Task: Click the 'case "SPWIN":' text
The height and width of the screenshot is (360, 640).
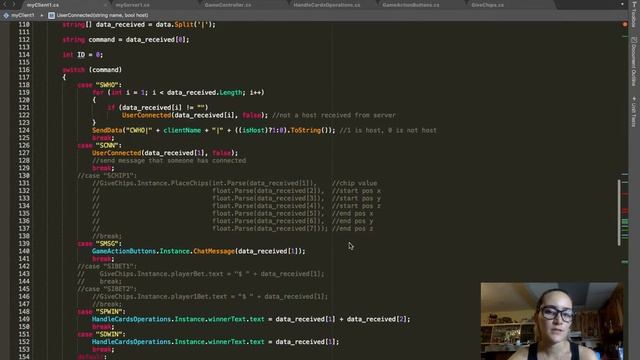Action: click(x=101, y=311)
